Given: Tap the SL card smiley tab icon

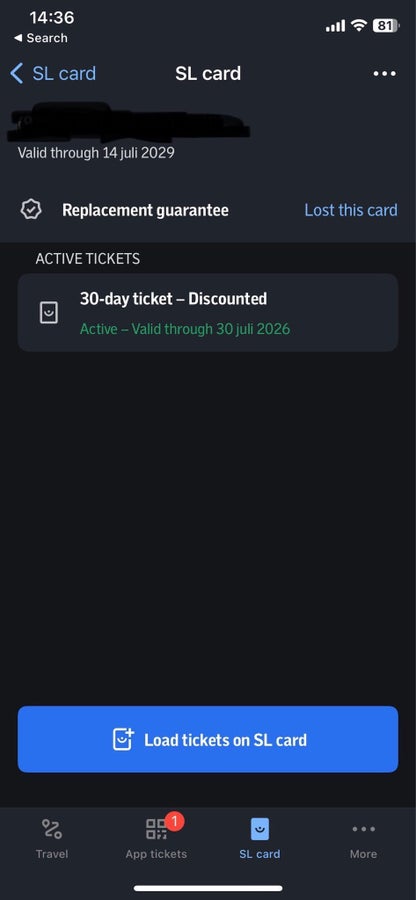Looking at the screenshot, I should 260,829.
